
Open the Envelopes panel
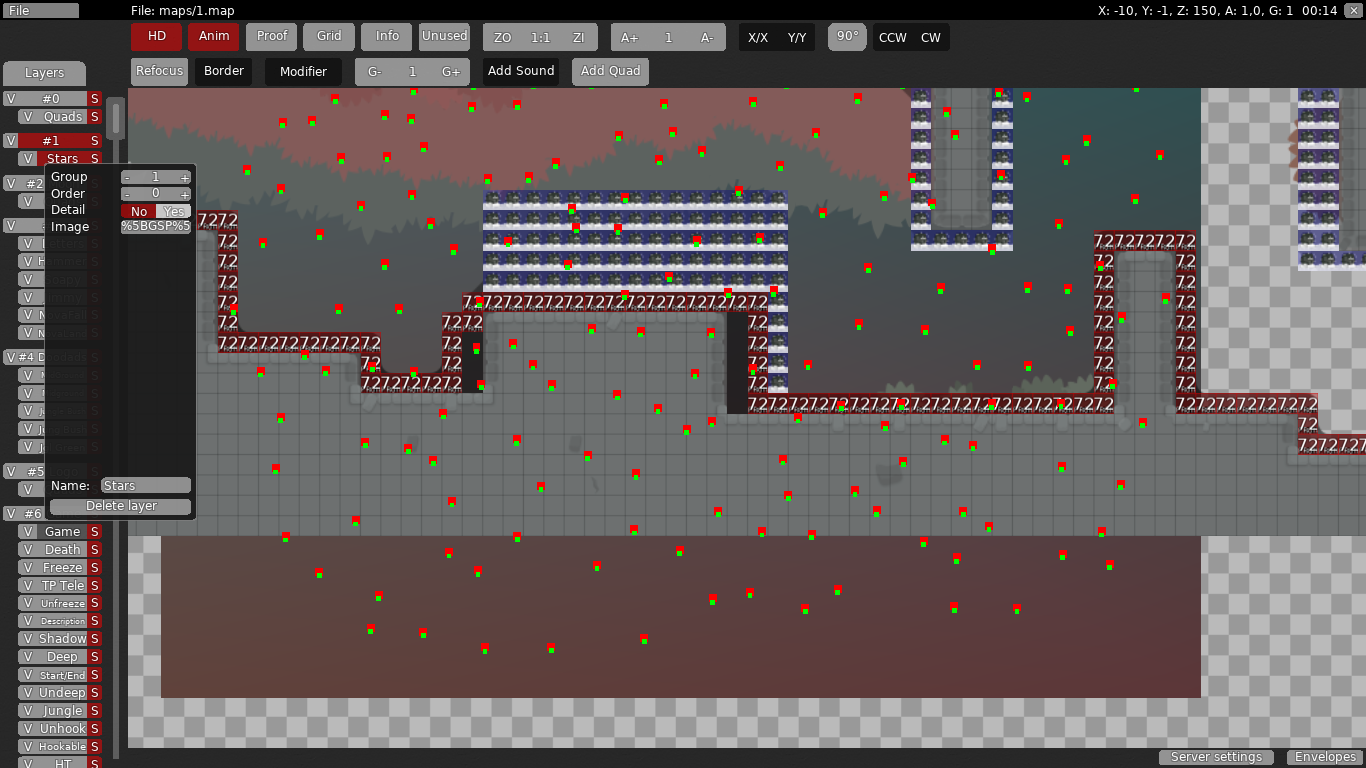coord(1324,757)
